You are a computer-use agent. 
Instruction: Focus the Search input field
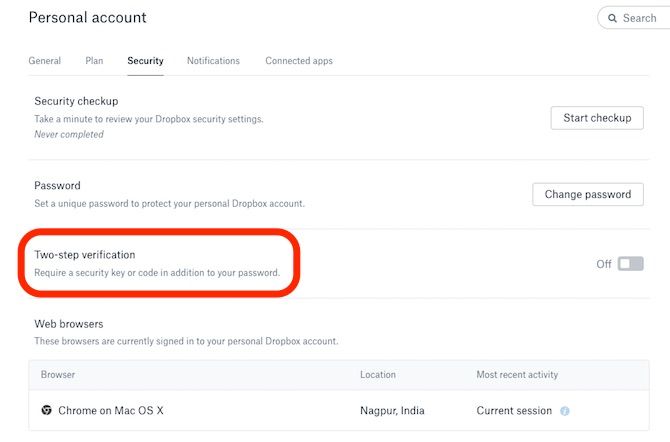[634, 18]
